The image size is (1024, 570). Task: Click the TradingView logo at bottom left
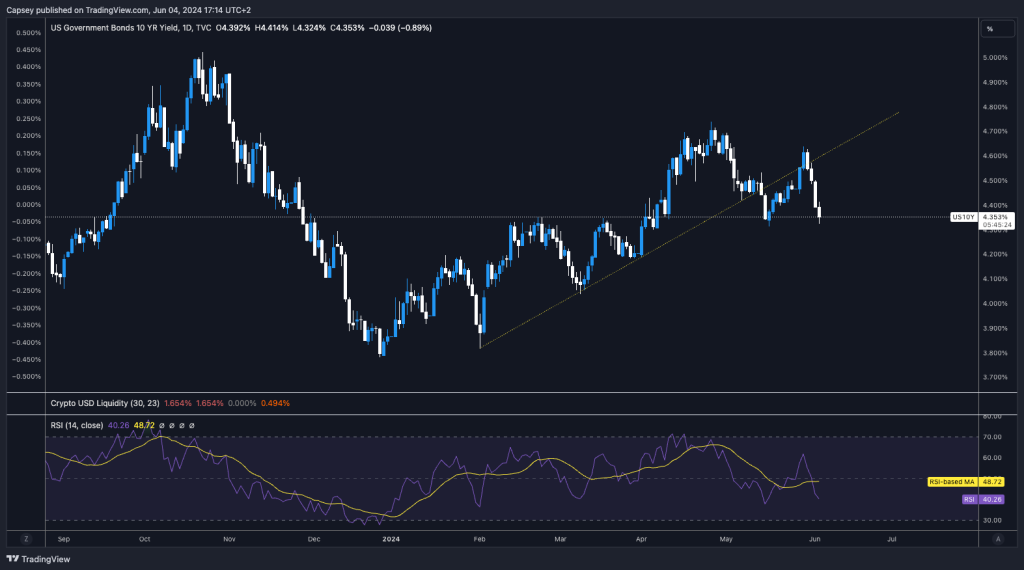32,559
